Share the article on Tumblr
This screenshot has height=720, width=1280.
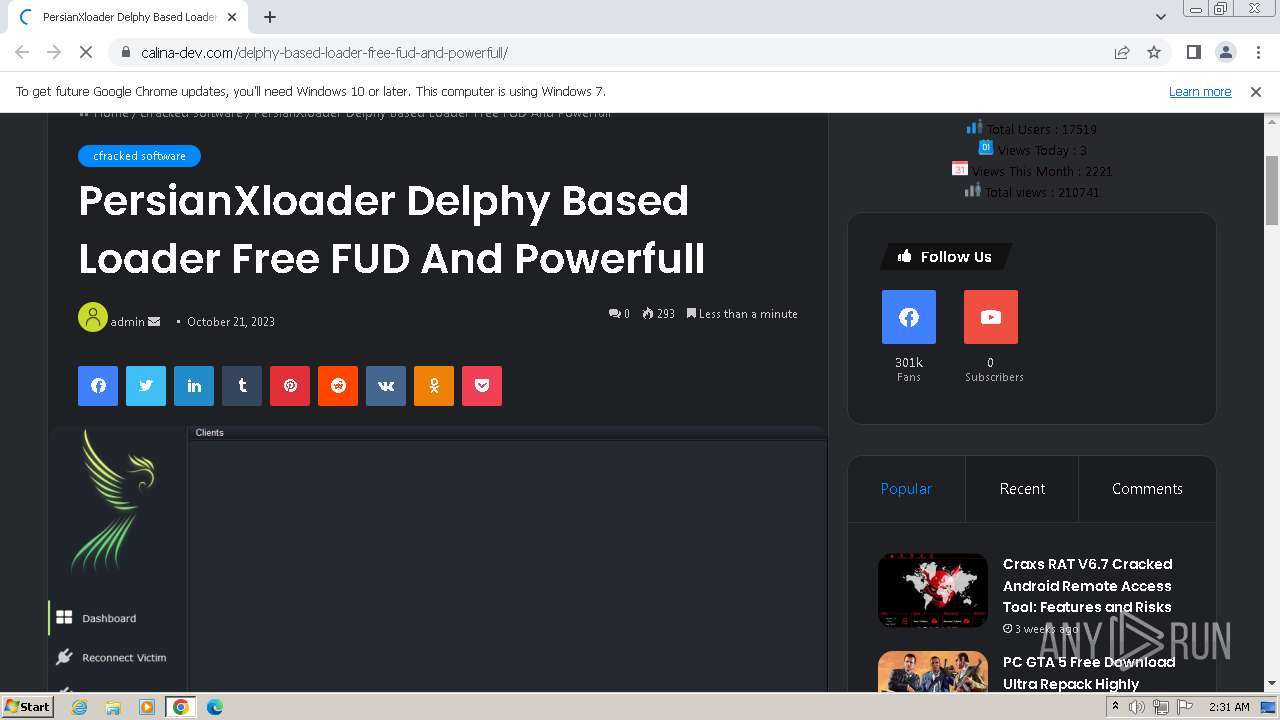point(242,386)
